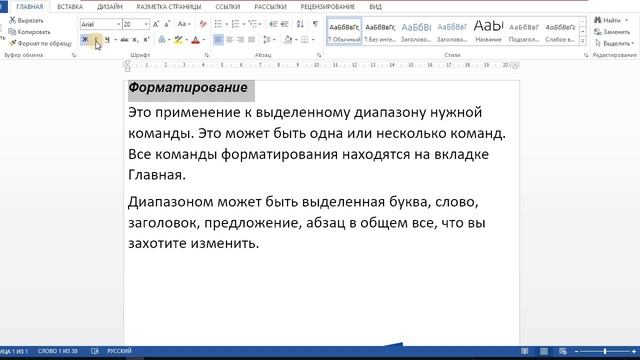Open the ВСТАВКА tab

point(70,7)
